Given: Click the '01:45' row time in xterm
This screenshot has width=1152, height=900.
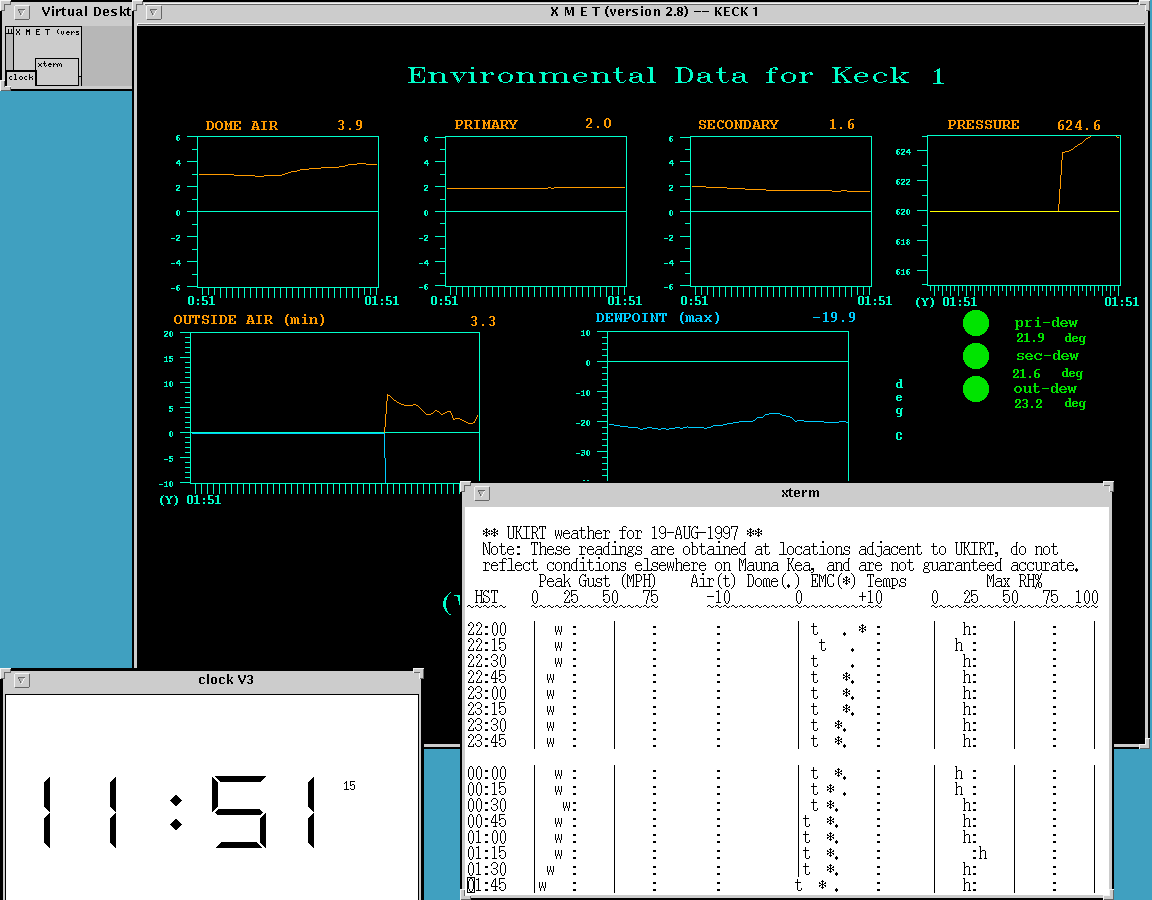Looking at the screenshot, I should [486, 885].
